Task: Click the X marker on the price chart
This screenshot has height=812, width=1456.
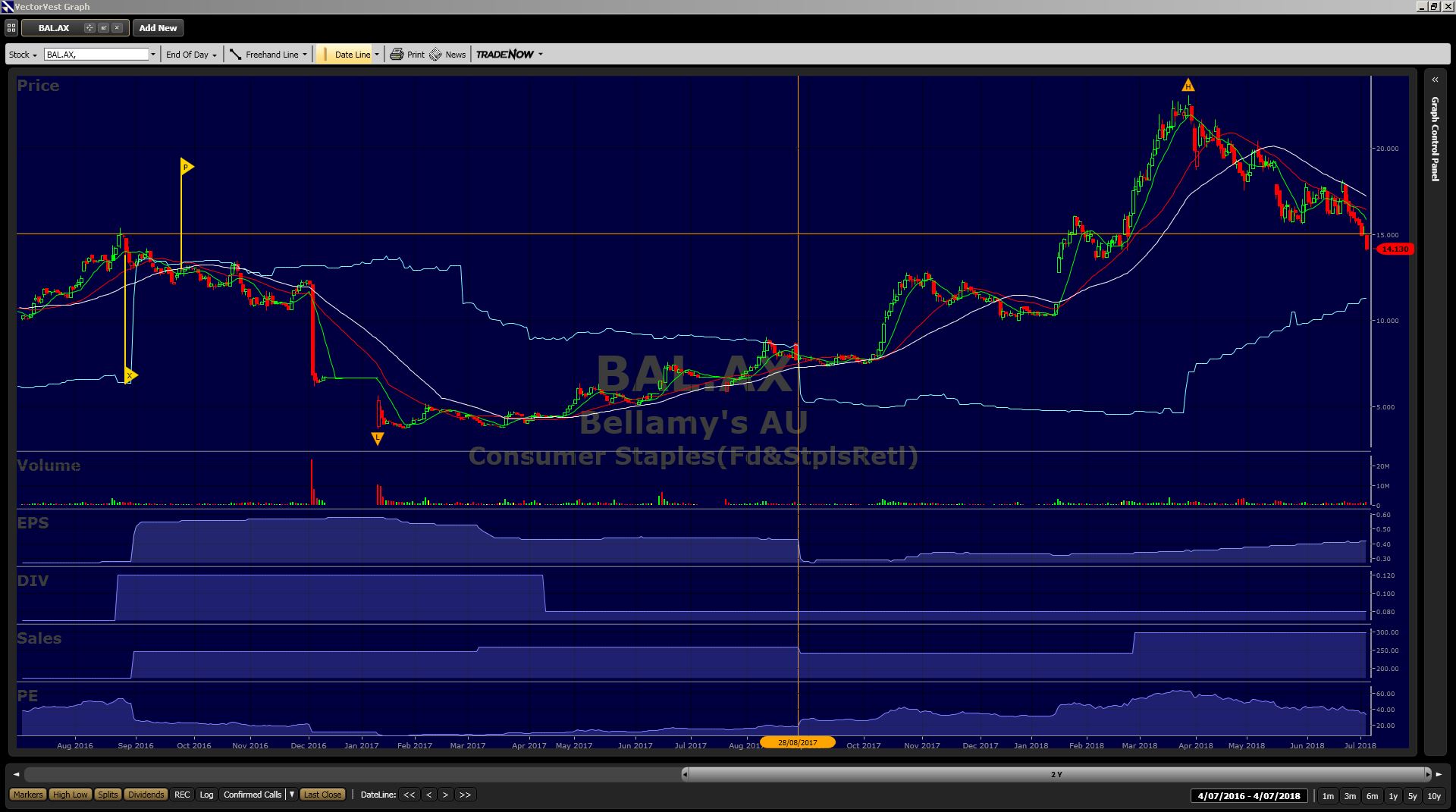Action: tap(131, 375)
